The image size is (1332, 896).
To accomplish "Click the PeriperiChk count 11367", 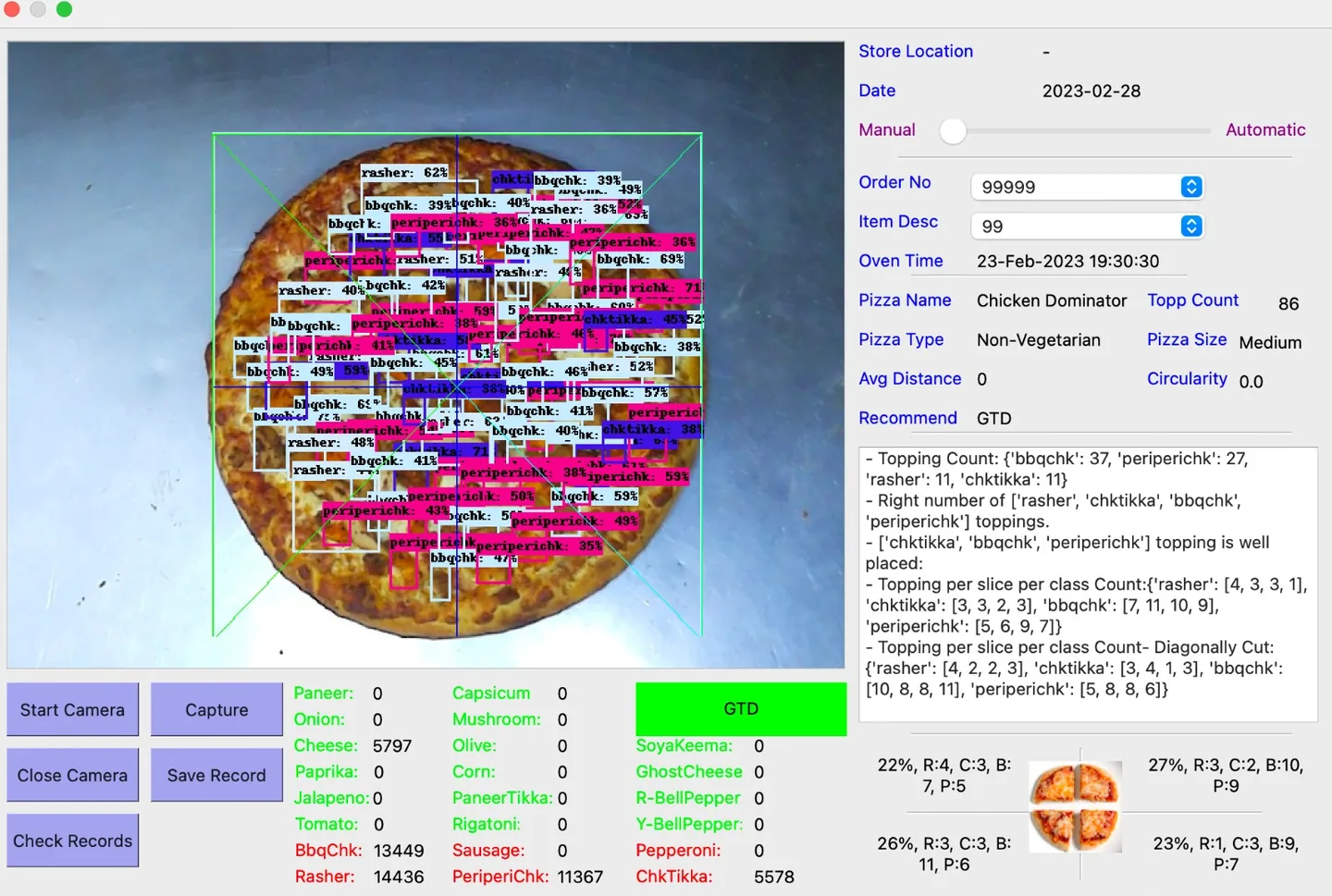I will (x=580, y=877).
